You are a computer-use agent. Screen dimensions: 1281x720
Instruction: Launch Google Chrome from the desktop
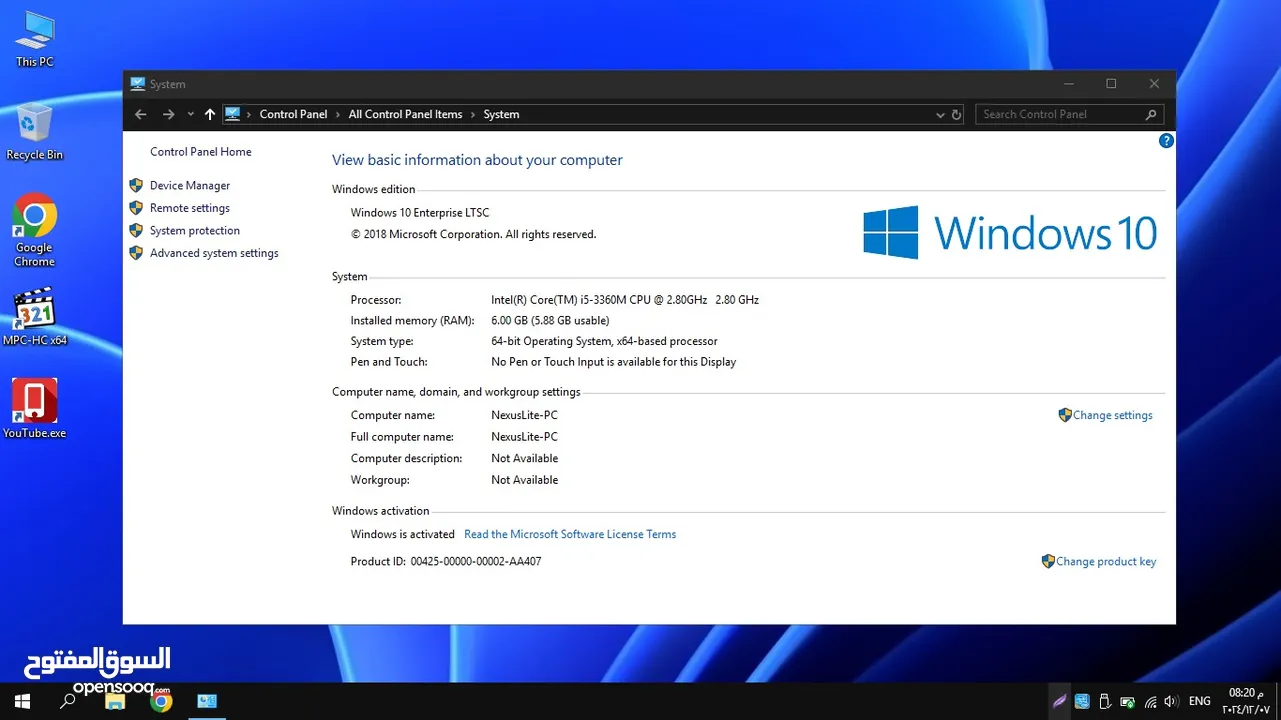[34, 229]
